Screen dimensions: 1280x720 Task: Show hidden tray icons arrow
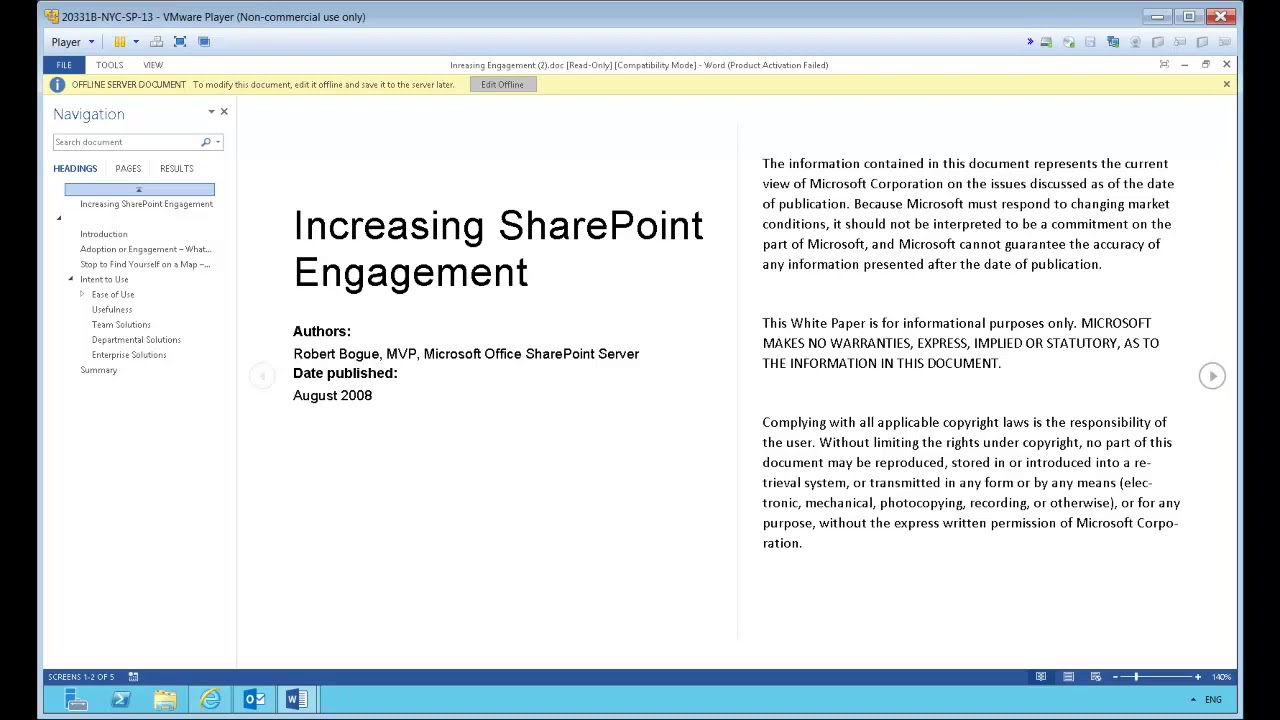coord(1193,700)
